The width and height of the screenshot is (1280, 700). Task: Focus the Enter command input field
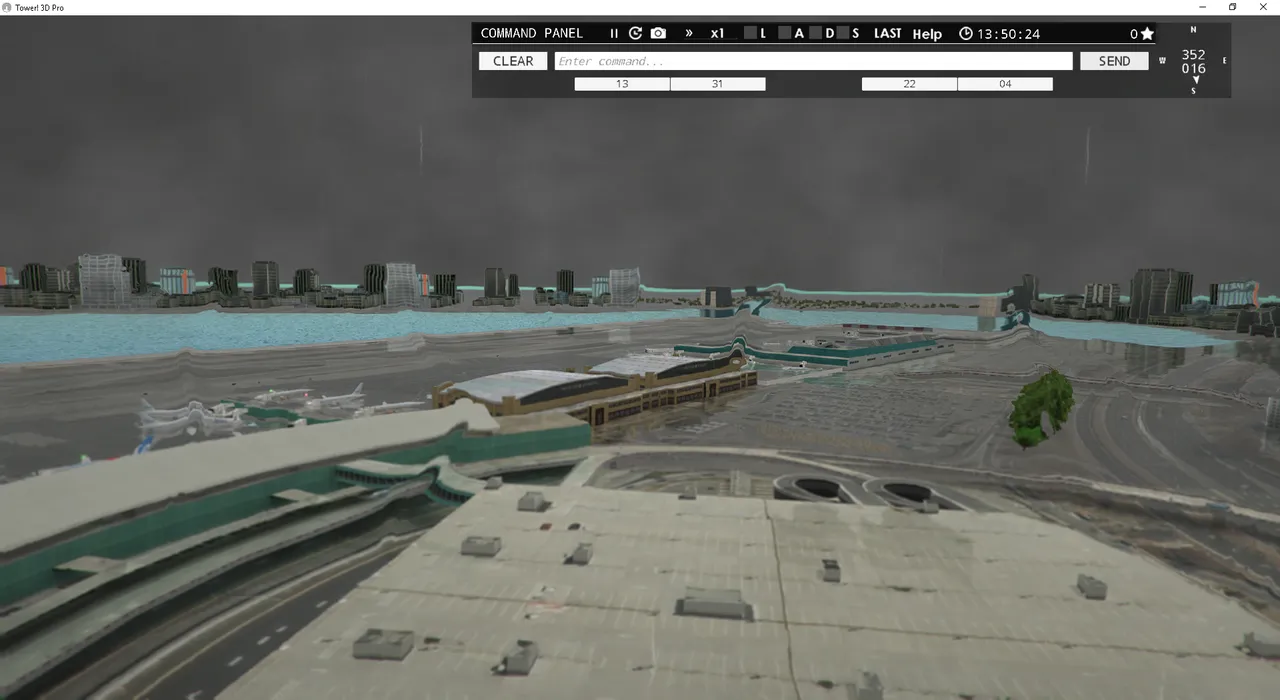[814, 61]
